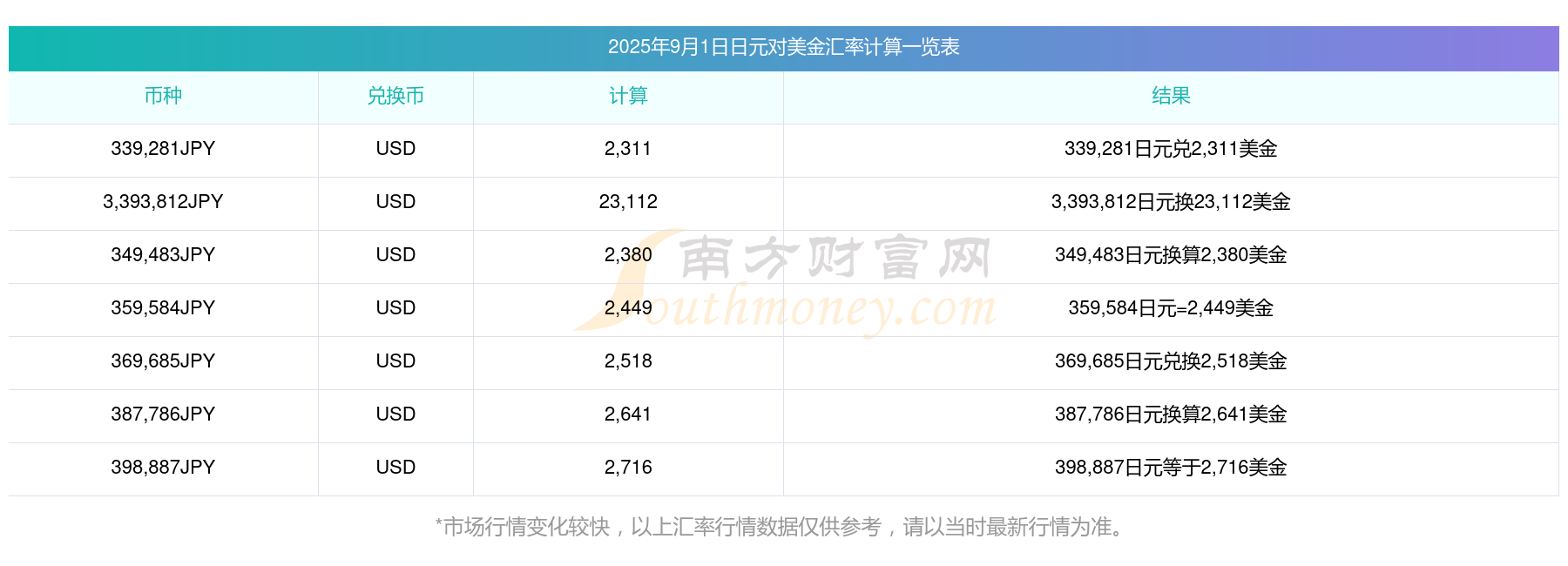Click result 3,393,812日元换23,112美金
The height and width of the screenshot is (566, 1568).
(x=1171, y=202)
